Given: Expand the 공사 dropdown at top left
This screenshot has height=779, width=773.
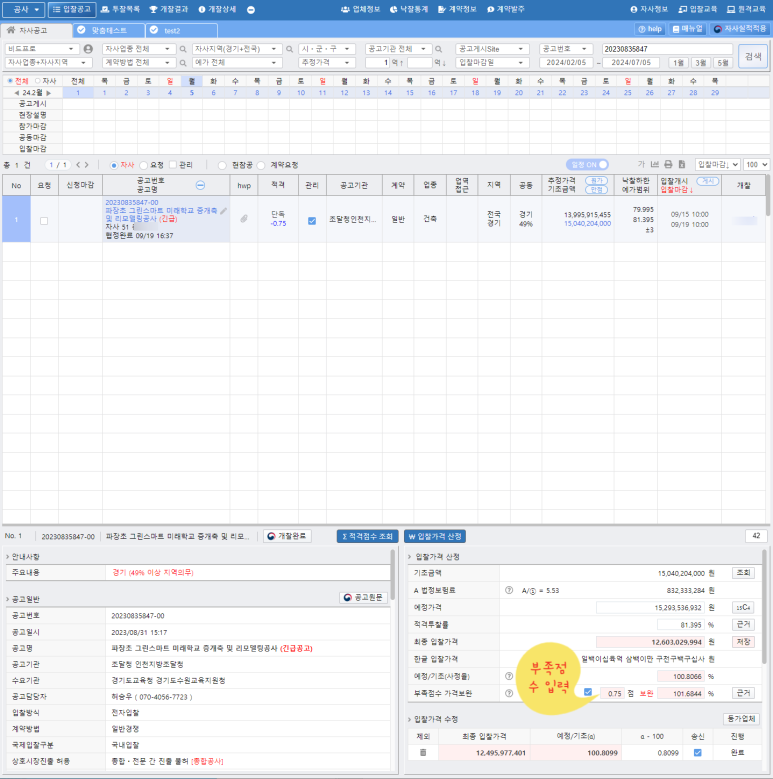Looking at the screenshot, I should pos(23,9).
